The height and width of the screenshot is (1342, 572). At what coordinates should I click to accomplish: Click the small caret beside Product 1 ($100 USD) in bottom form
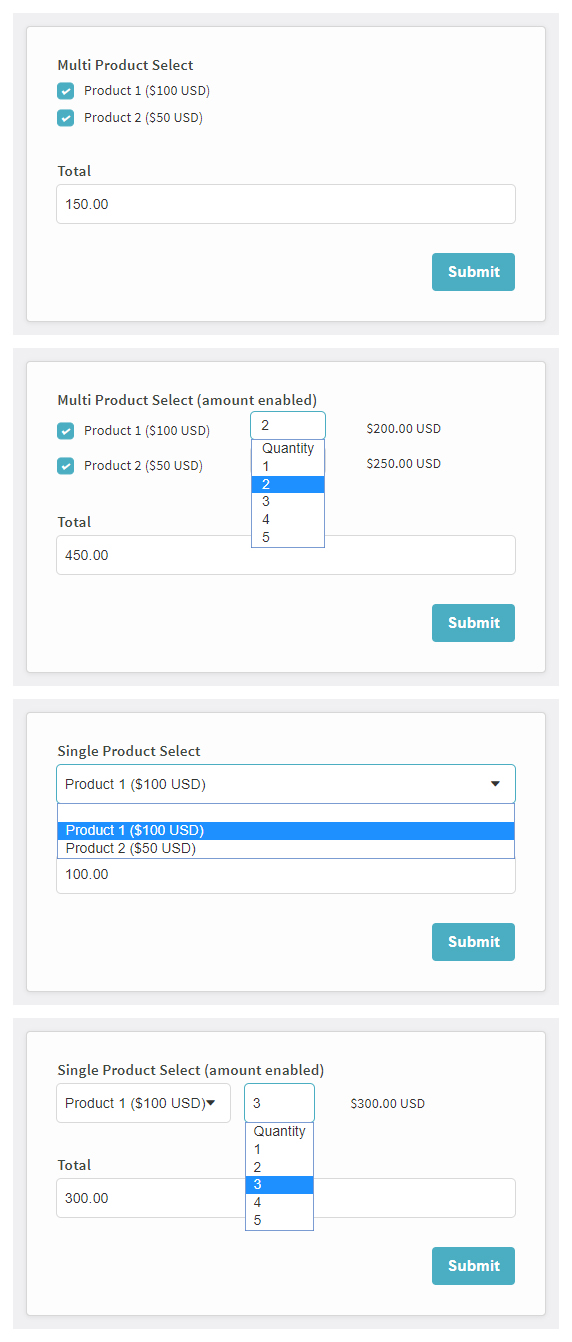210,1103
